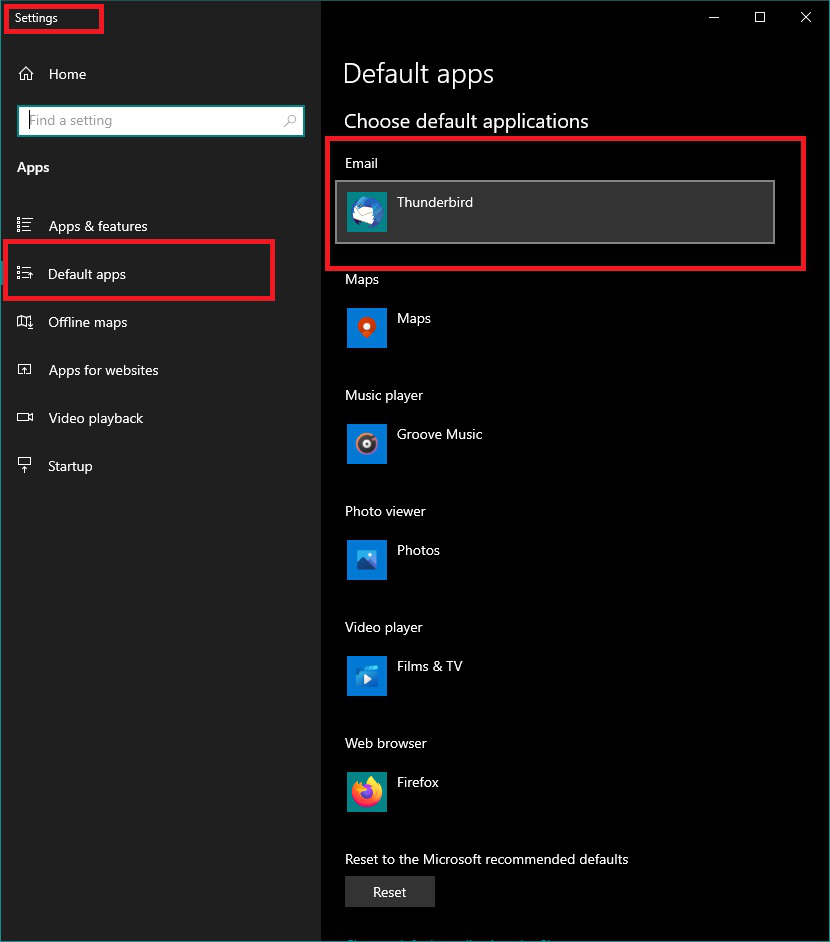
Task: Open Apps for websites section
Action: click(103, 370)
